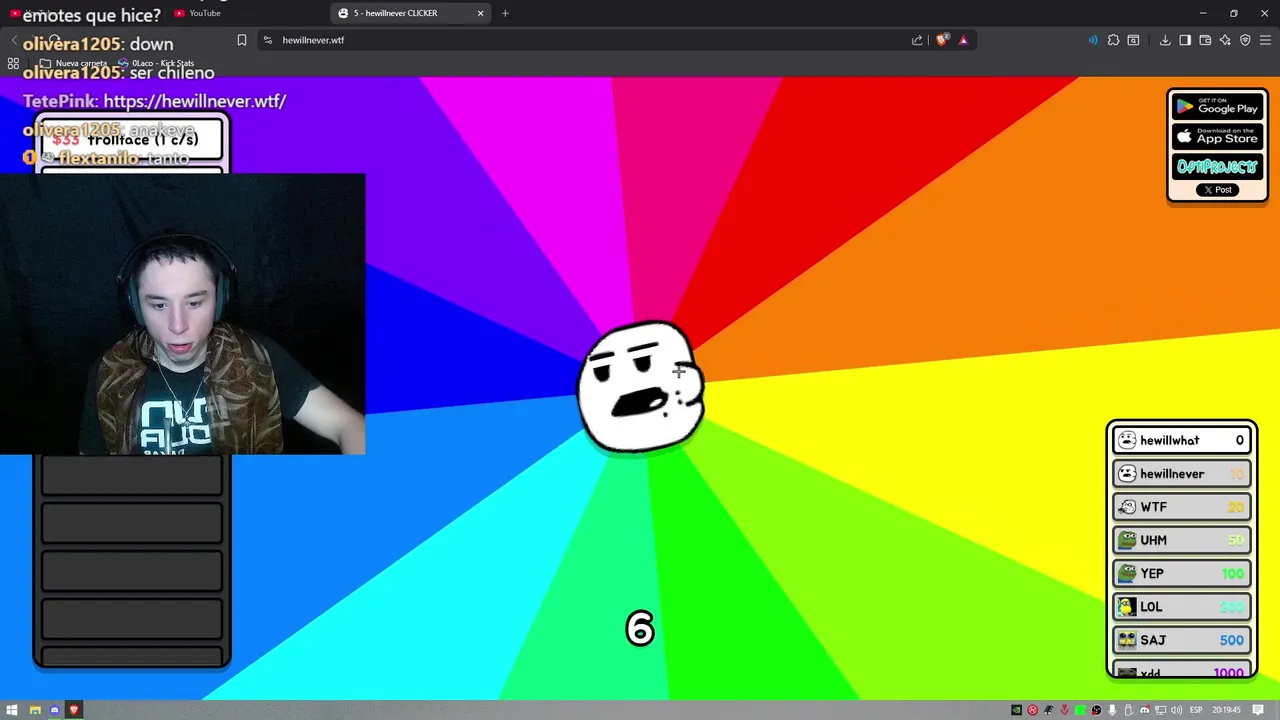Open the apps grid icon in bookmarks bar
Viewport: 1280px width, 720px height.
13,63
